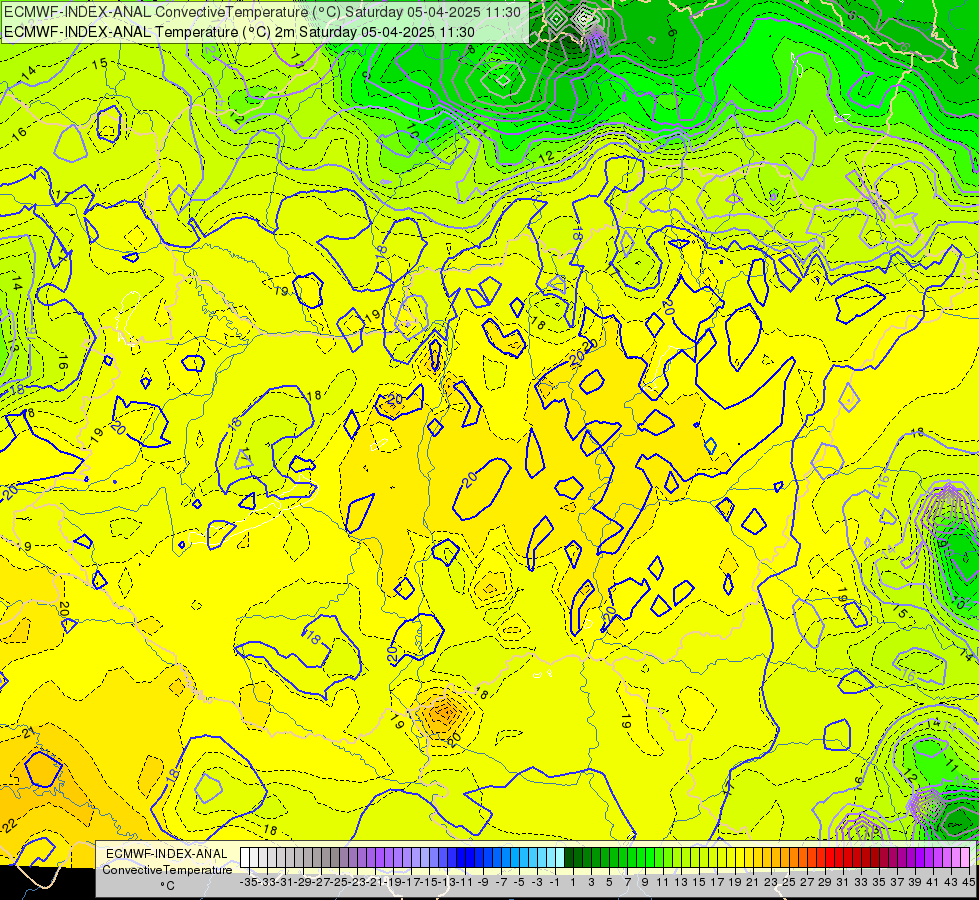
Task: Click legend scale value 35
Action: tap(878, 882)
